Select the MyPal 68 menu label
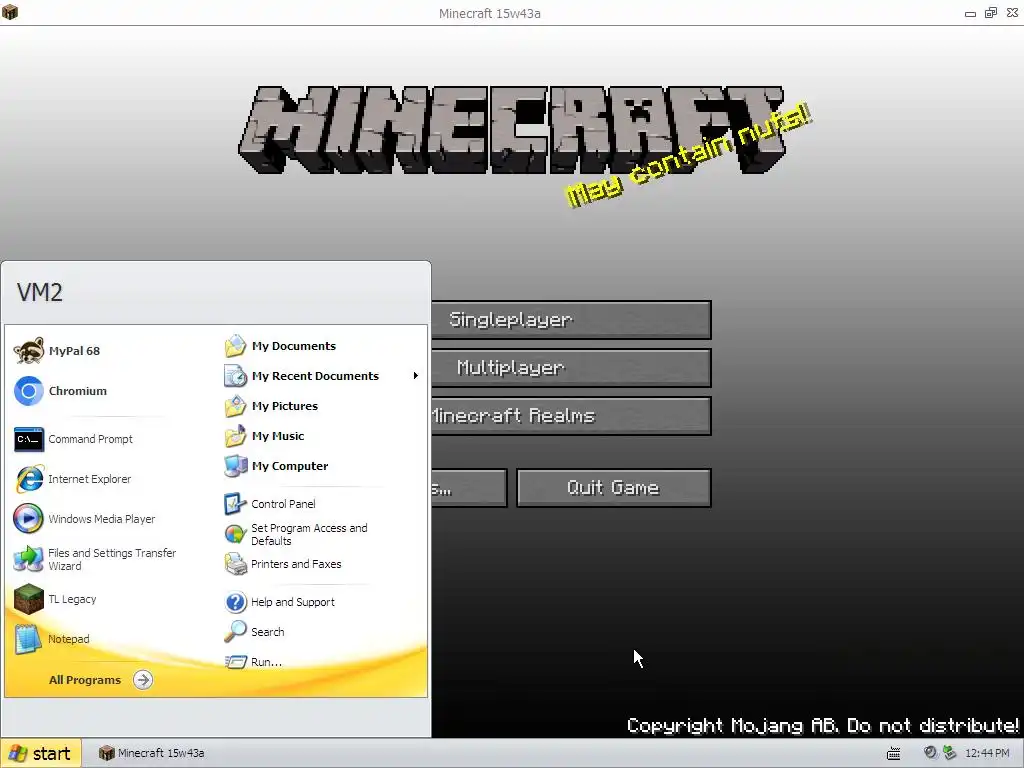Image resolution: width=1024 pixels, height=768 pixels. tap(74, 351)
